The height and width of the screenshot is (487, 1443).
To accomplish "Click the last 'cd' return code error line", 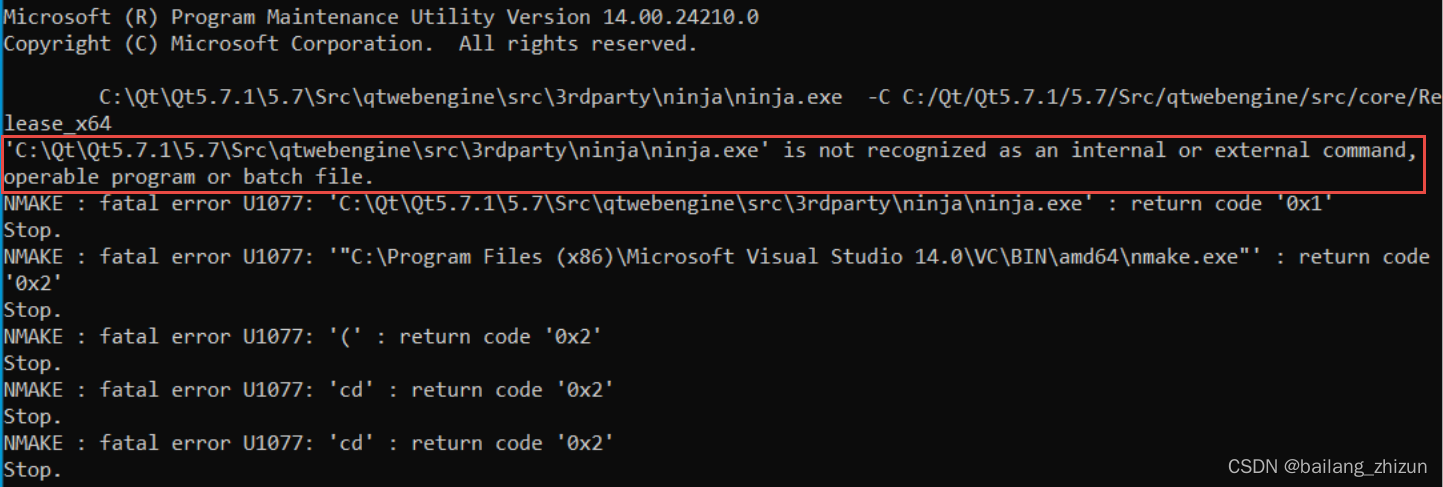I will 308,443.
